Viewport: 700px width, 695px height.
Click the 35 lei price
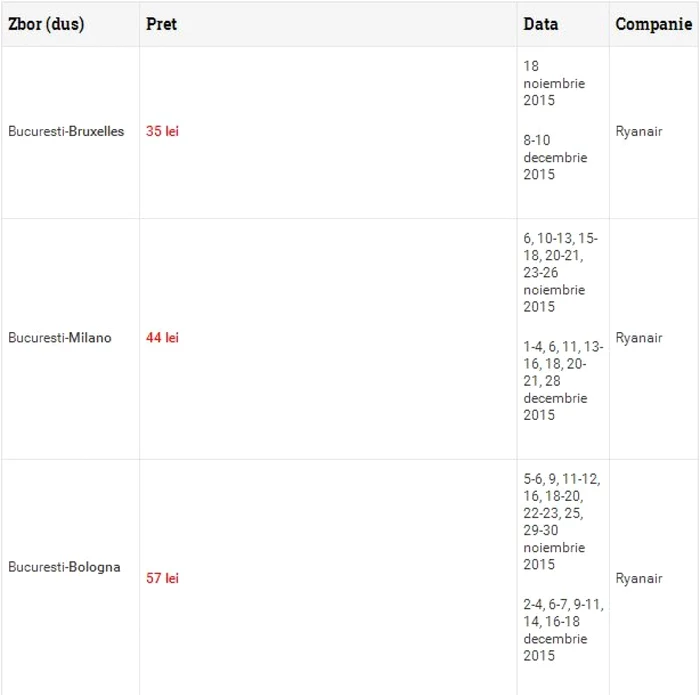click(162, 131)
